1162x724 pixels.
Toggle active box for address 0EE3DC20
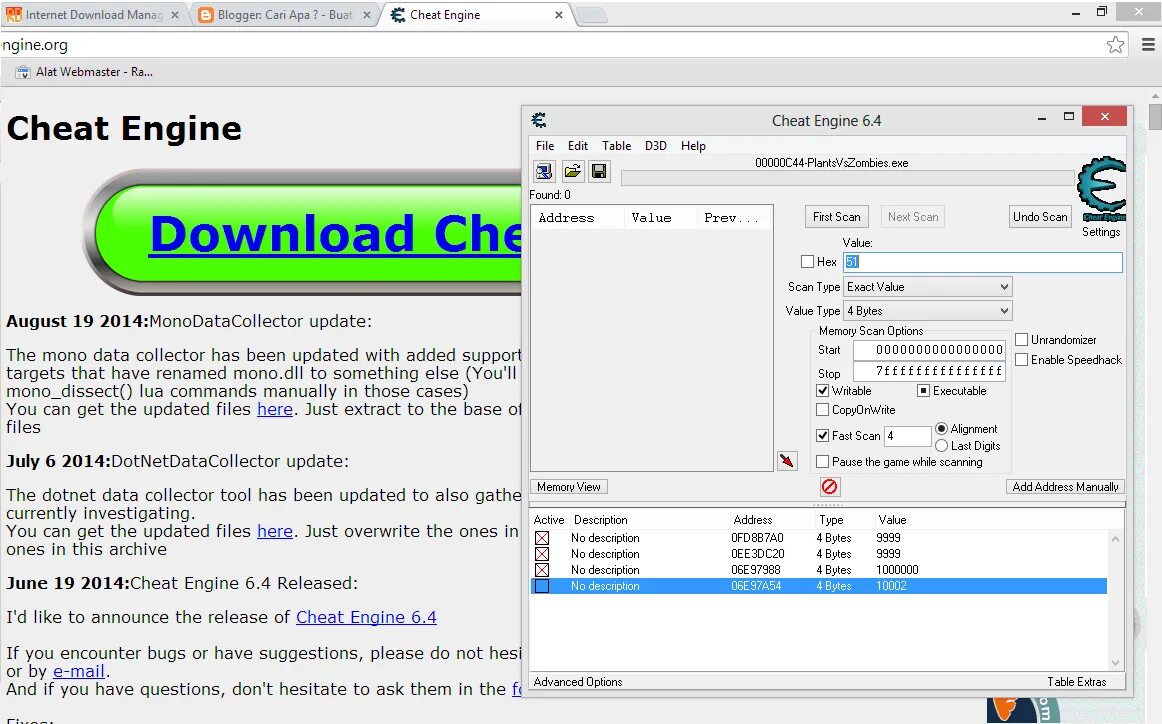(542, 554)
